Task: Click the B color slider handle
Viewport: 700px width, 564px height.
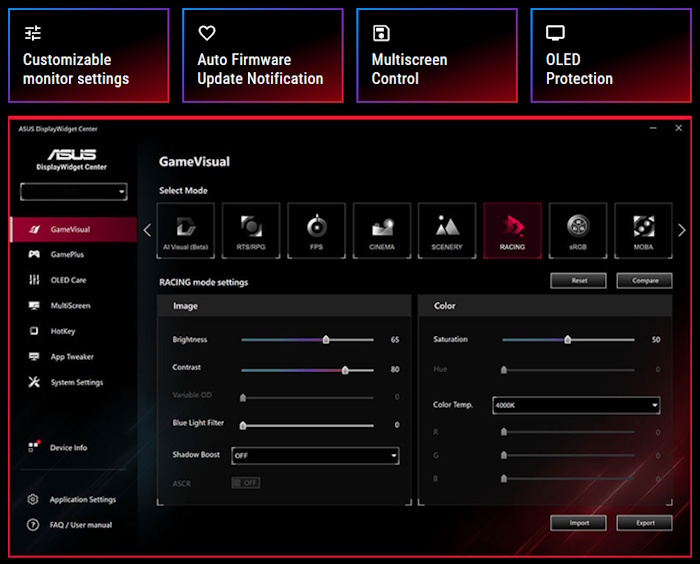Action: click(504, 478)
